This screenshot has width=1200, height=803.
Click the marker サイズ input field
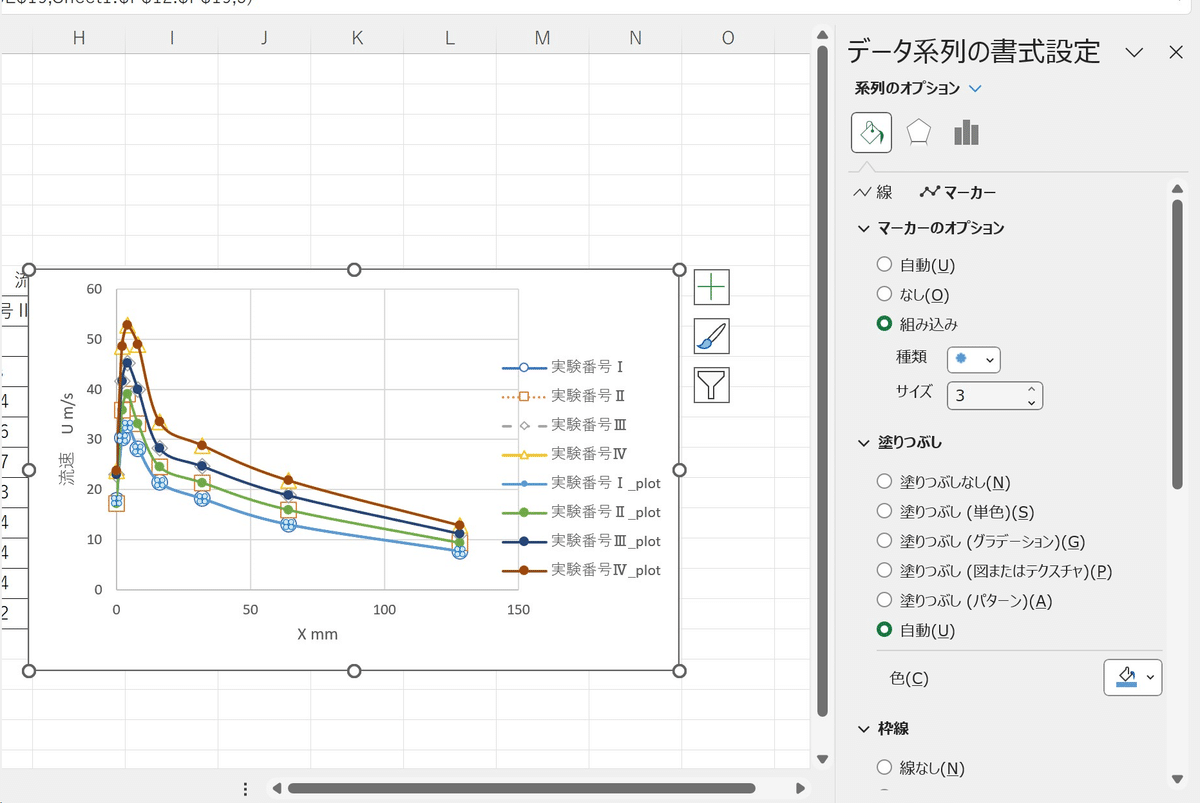[x=983, y=395]
